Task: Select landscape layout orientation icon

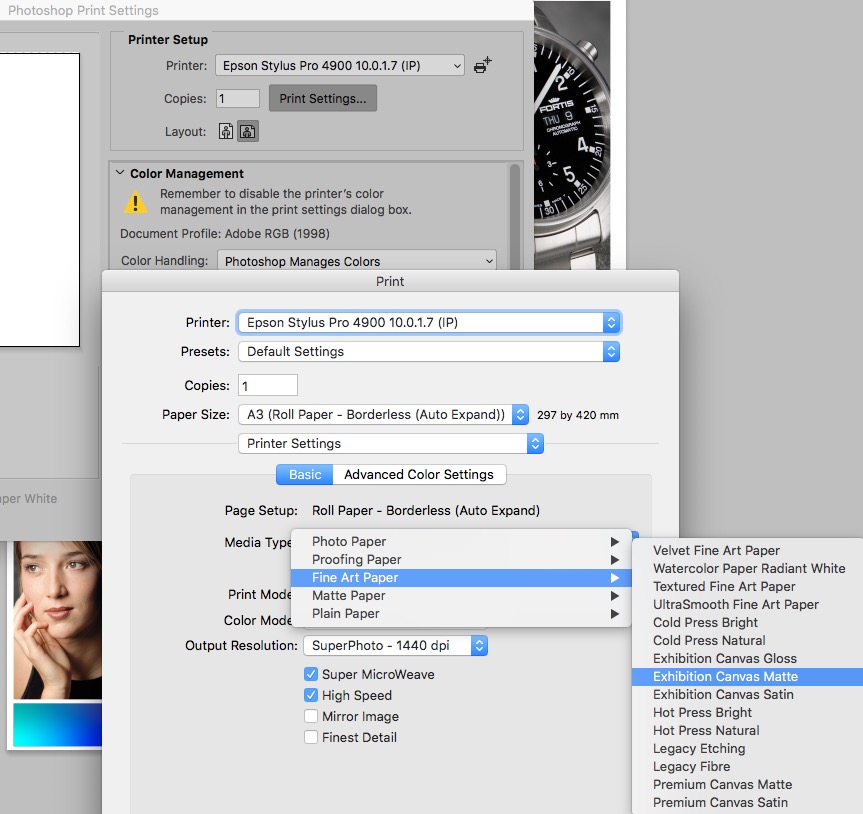Action: [248, 132]
